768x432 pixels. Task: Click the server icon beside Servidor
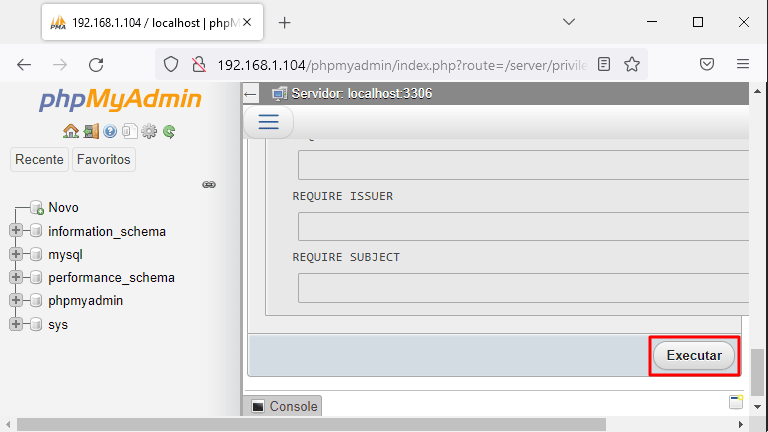[280, 94]
